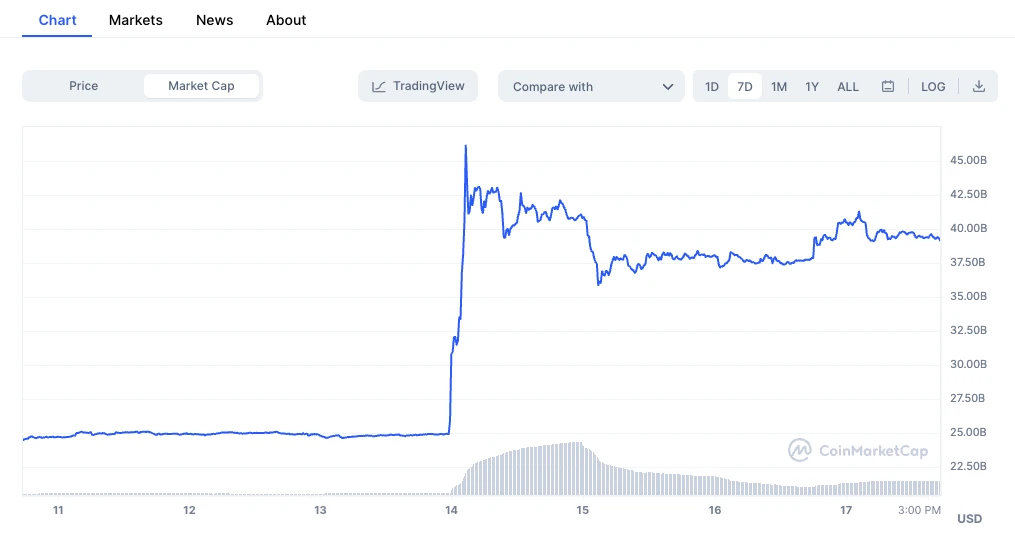The image size is (1015, 540).
Task: Switch chart to Market Cap view
Action: [x=201, y=86]
